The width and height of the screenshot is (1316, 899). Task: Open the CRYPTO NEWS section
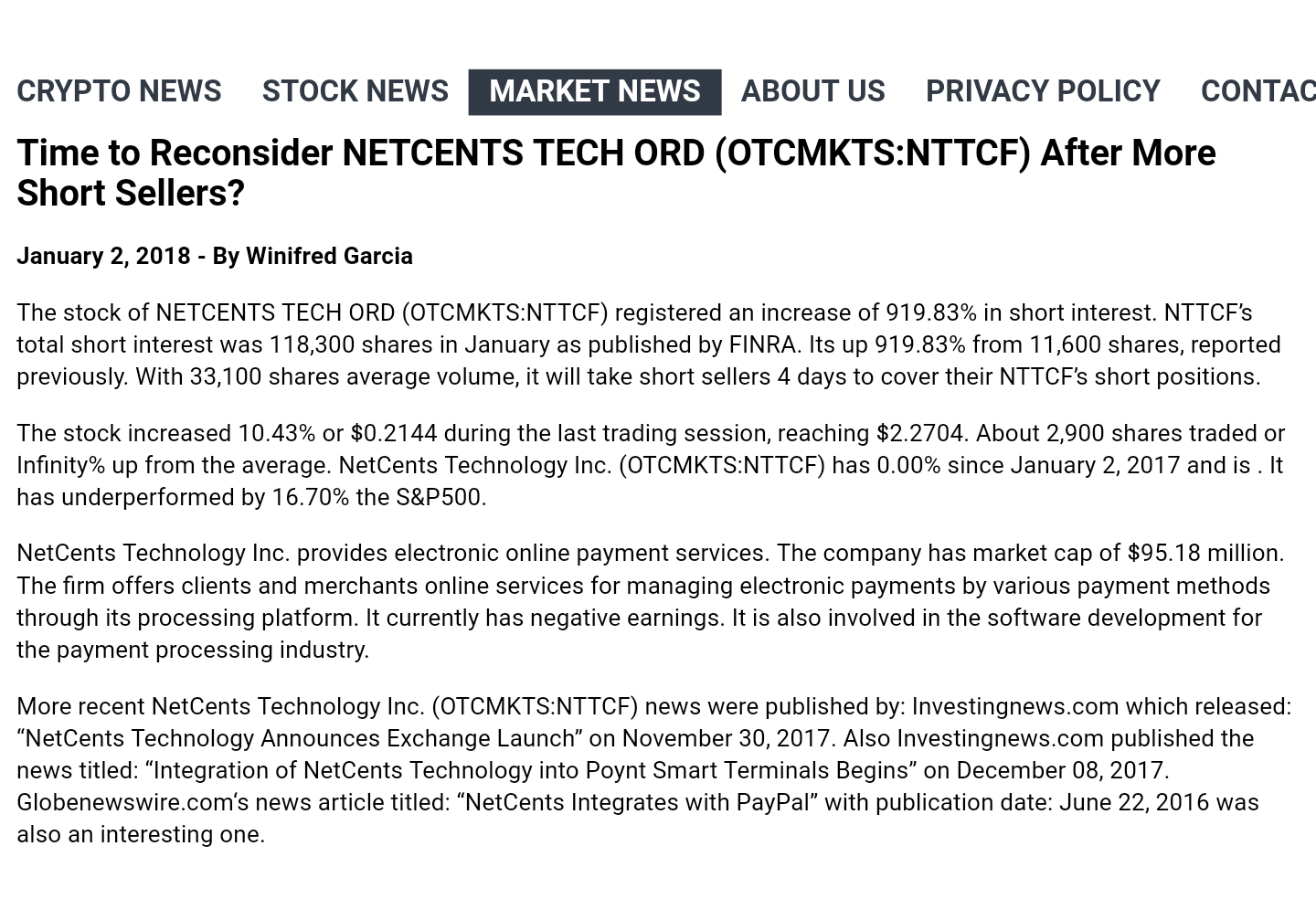(119, 91)
